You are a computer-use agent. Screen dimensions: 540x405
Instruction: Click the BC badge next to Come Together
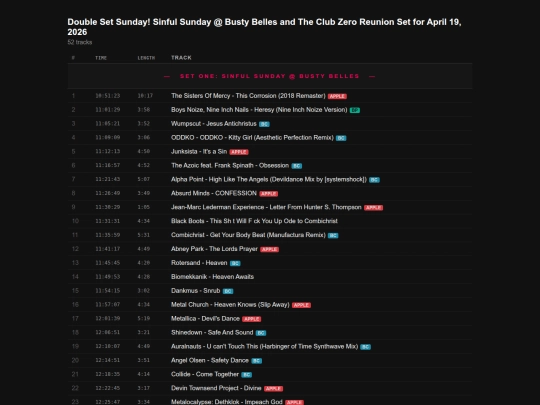[247, 375]
